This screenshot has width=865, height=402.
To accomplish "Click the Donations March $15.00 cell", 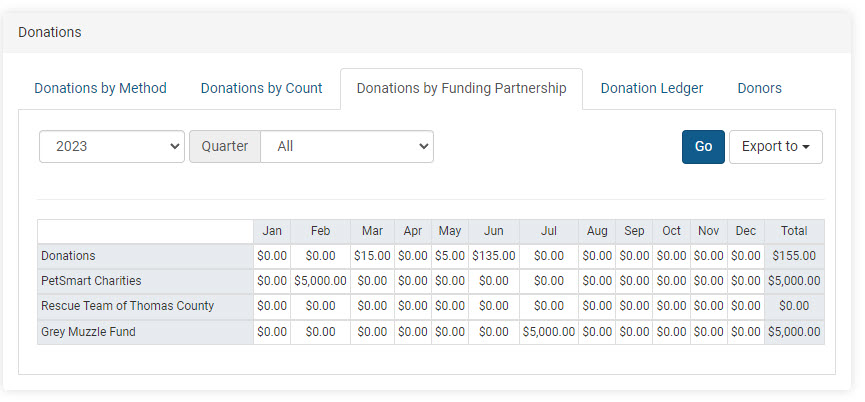I will pos(372,256).
